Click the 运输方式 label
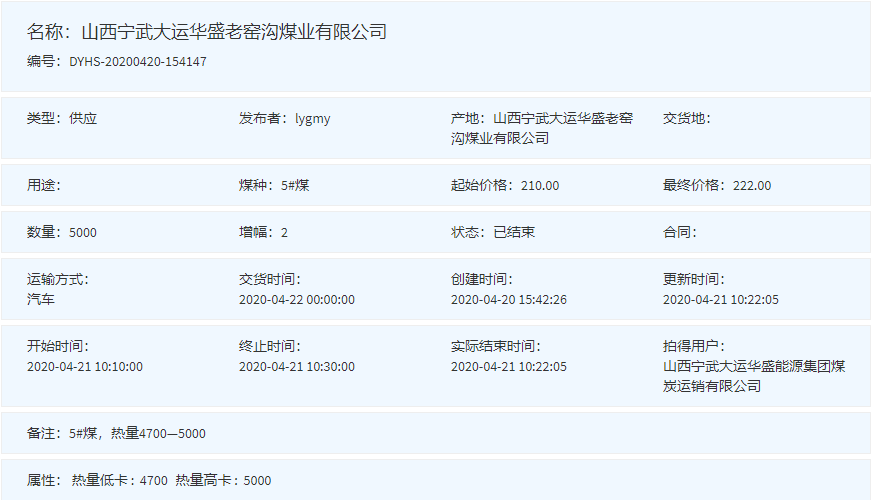Image resolution: width=871 pixels, height=500 pixels. tap(57, 279)
